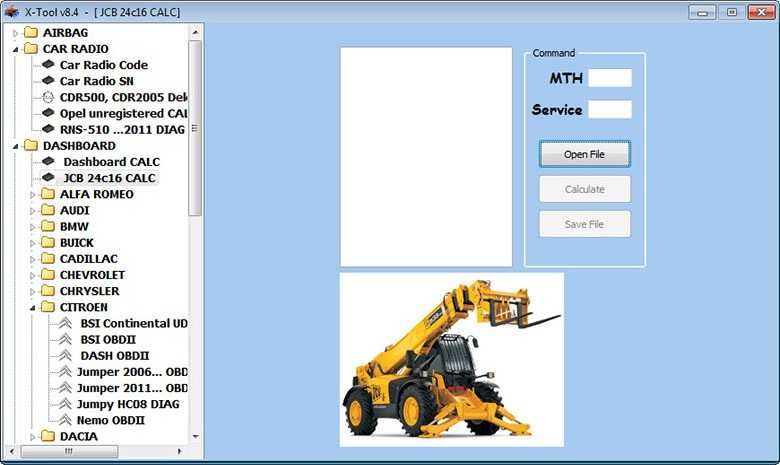Click the Jumper 2006 Citroen logo icon
780x465 pixels.
65,372
